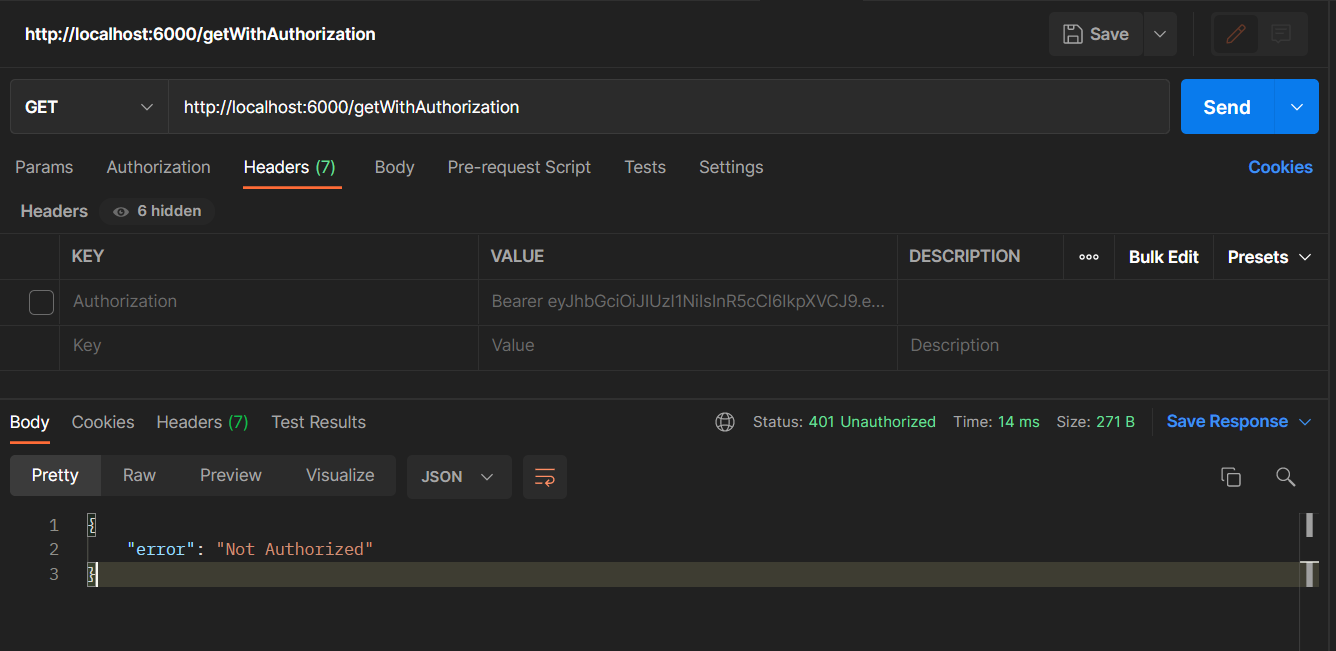Open the Test Results tab
The width and height of the screenshot is (1336, 651).
click(319, 422)
